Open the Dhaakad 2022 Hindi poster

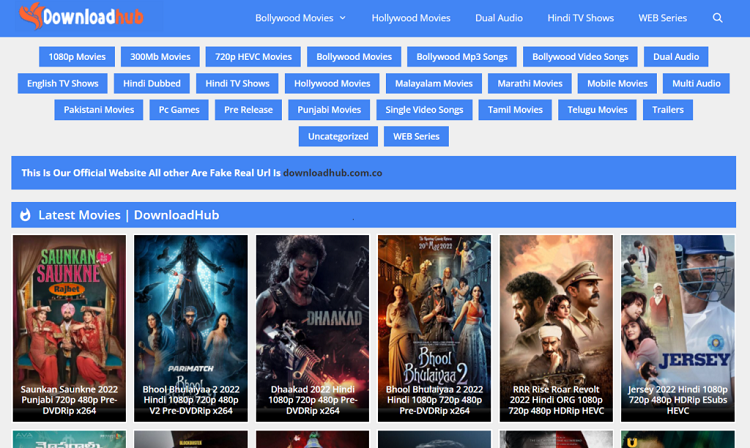[x=312, y=328]
